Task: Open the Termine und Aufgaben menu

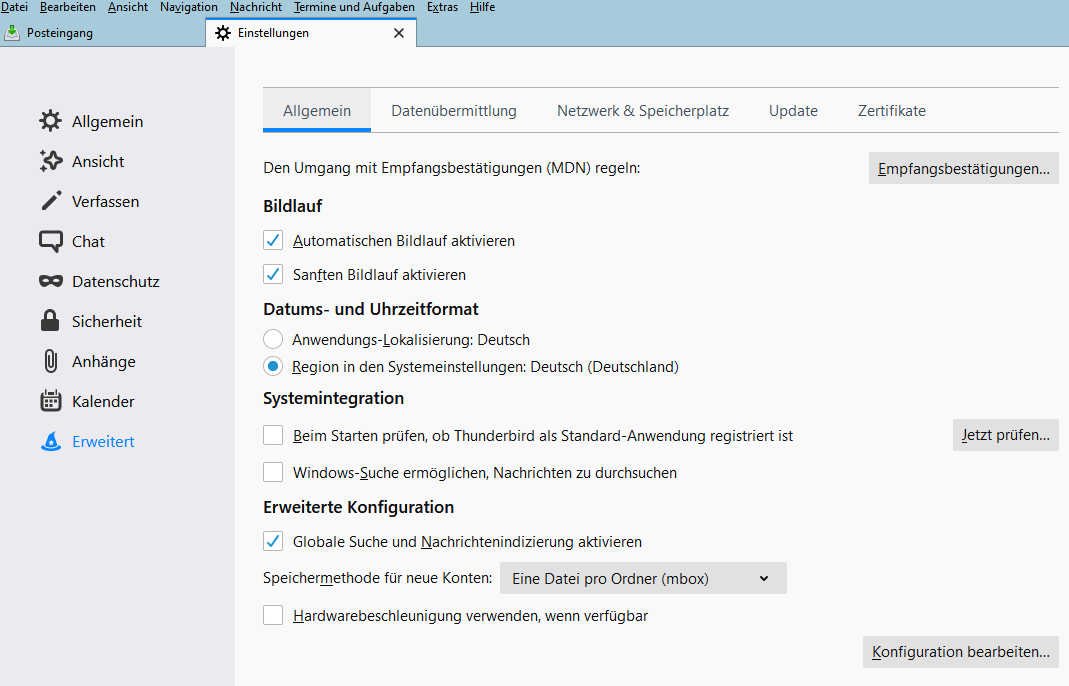Action: tap(354, 7)
